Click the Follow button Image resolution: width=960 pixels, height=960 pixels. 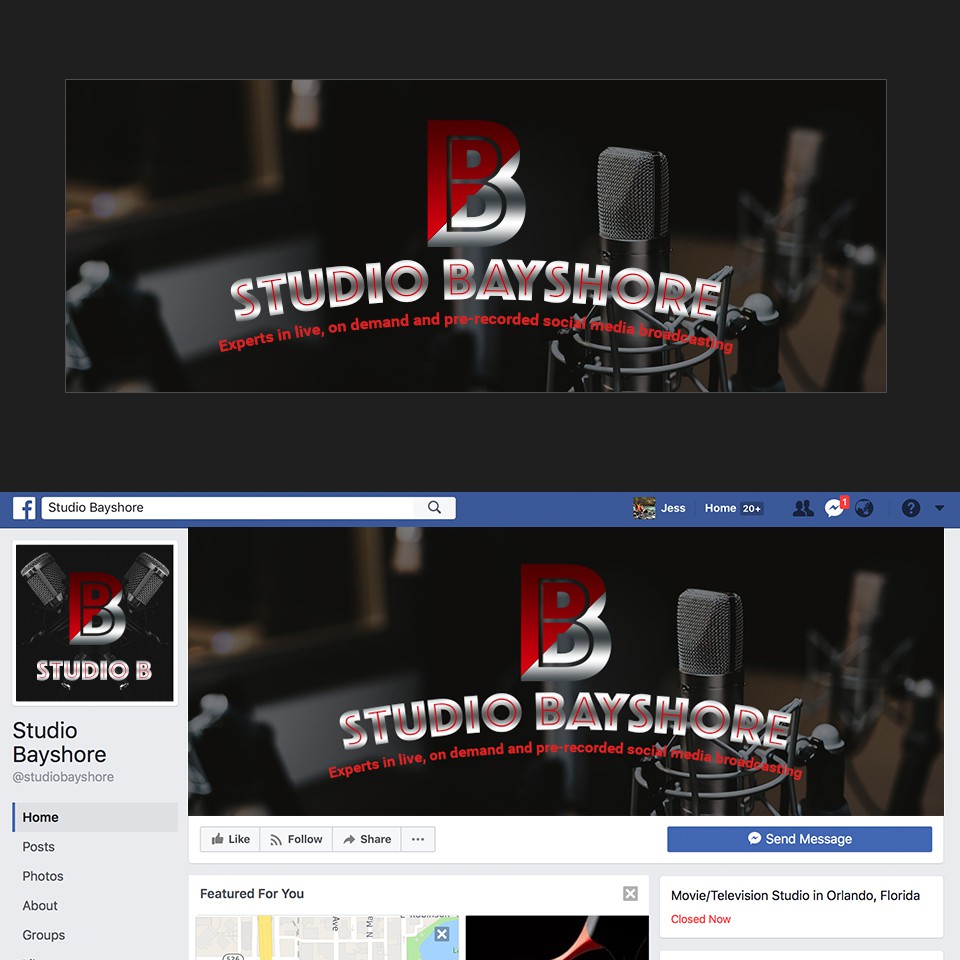click(296, 839)
